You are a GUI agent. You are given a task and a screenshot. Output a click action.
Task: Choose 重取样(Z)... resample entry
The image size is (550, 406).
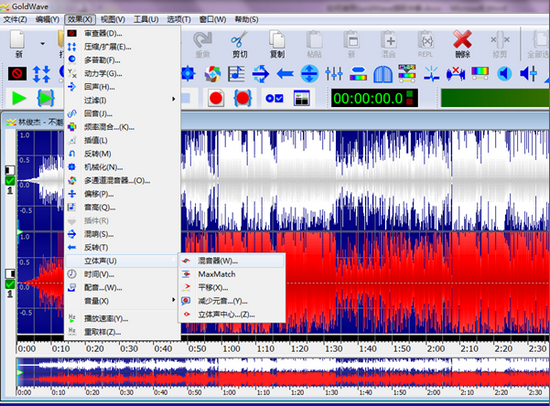click(121, 332)
